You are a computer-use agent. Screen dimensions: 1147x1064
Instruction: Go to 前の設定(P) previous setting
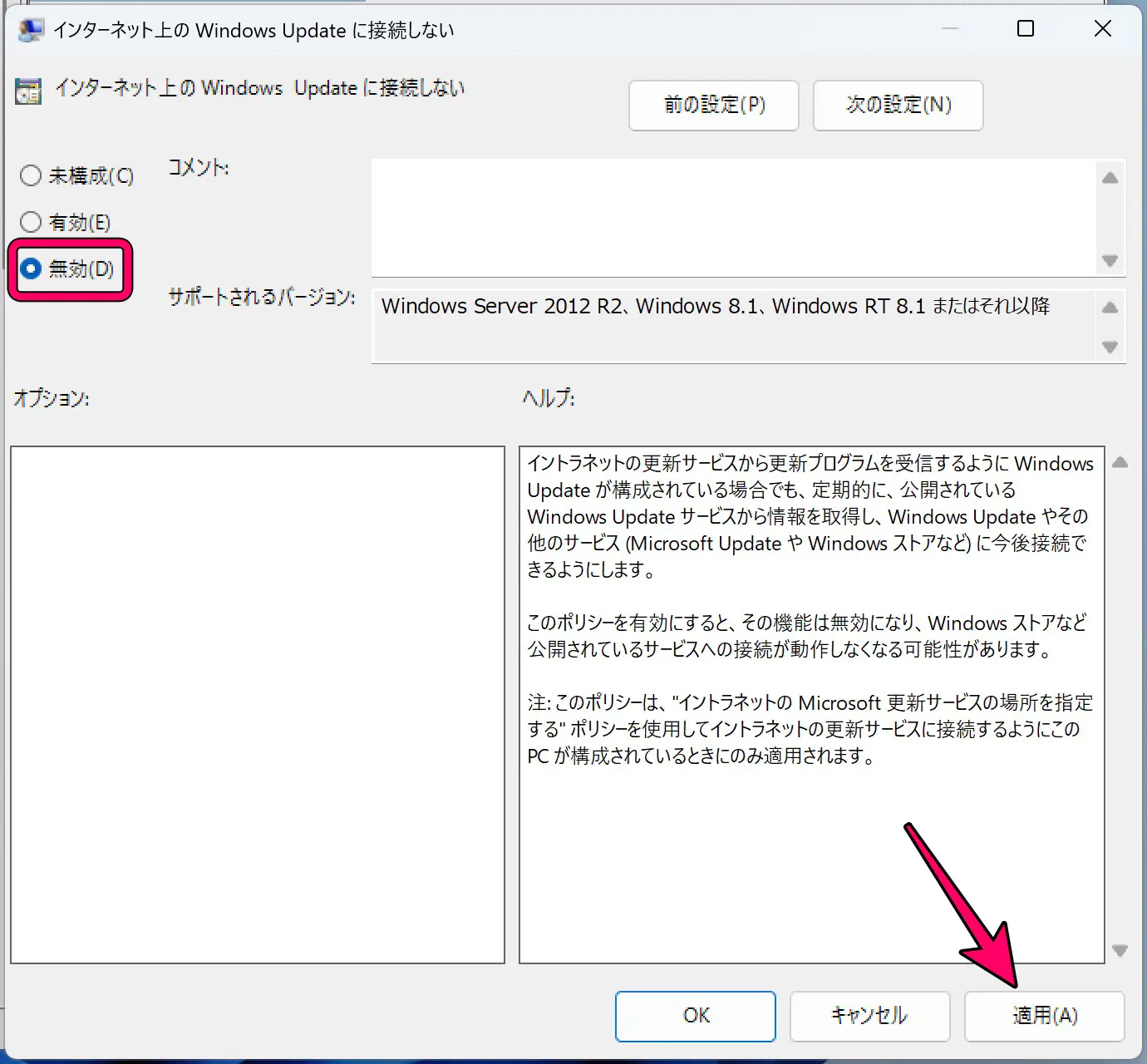pyautogui.click(x=713, y=105)
